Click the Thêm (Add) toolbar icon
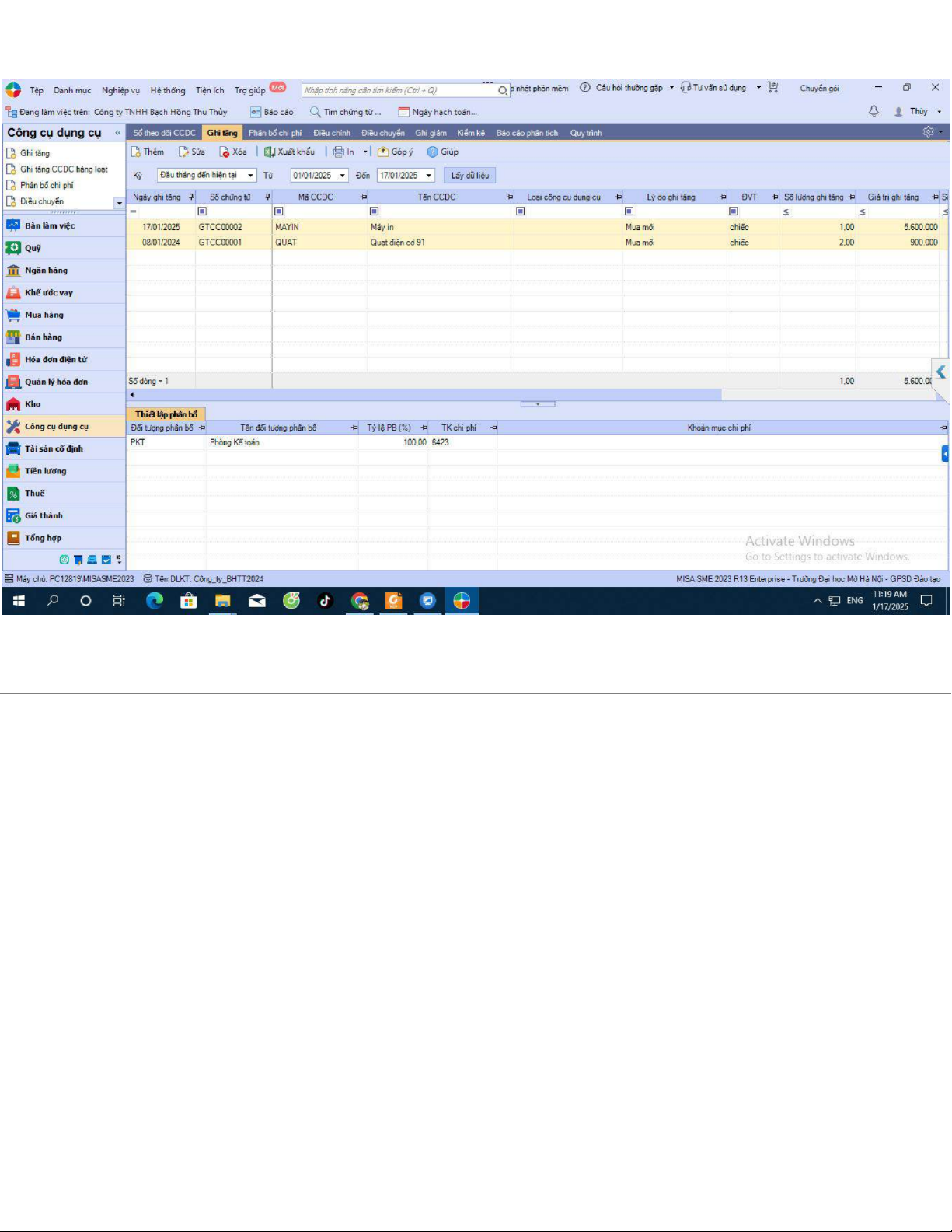952x1232 pixels. click(x=136, y=152)
